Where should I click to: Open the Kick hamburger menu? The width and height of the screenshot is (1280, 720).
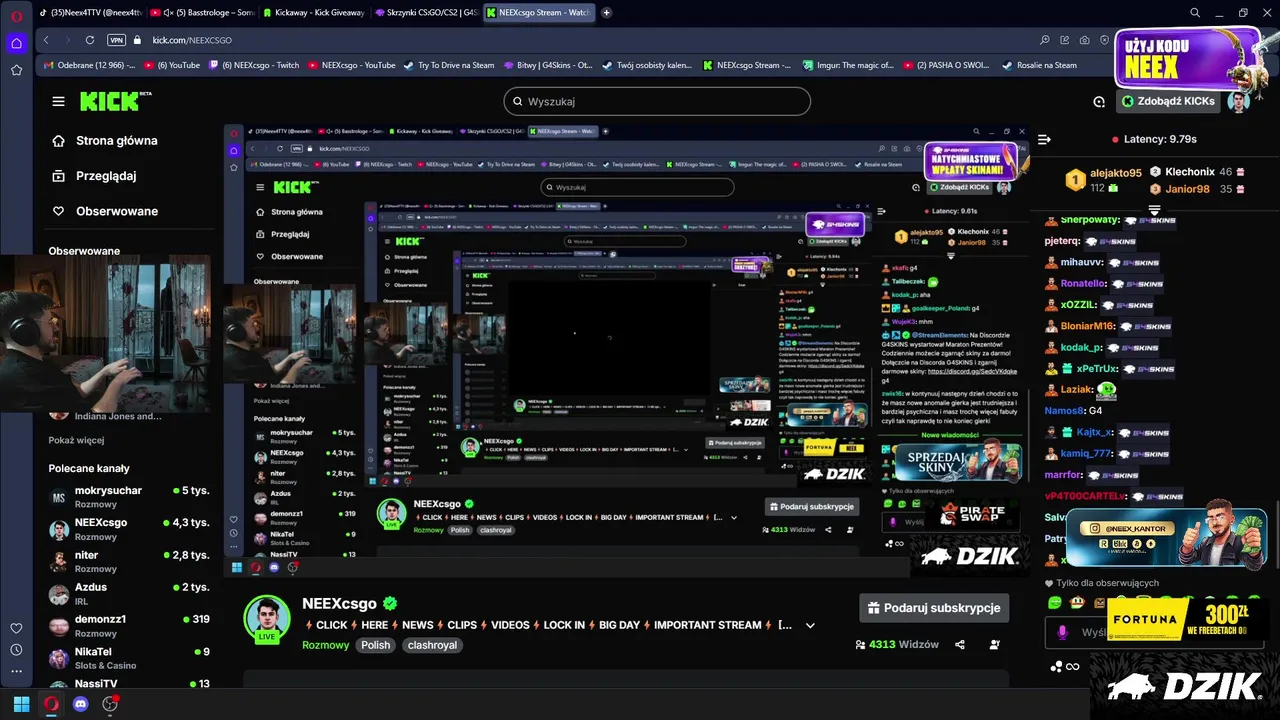pos(58,101)
